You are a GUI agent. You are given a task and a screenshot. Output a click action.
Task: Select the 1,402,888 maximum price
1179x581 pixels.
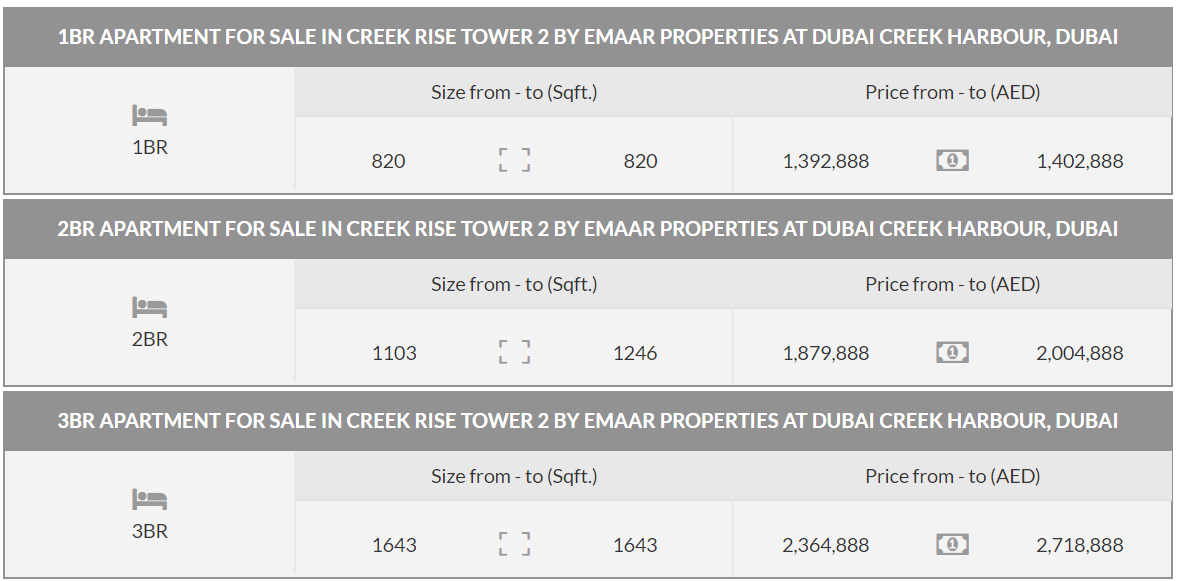pyautogui.click(x=1080, y=161)
